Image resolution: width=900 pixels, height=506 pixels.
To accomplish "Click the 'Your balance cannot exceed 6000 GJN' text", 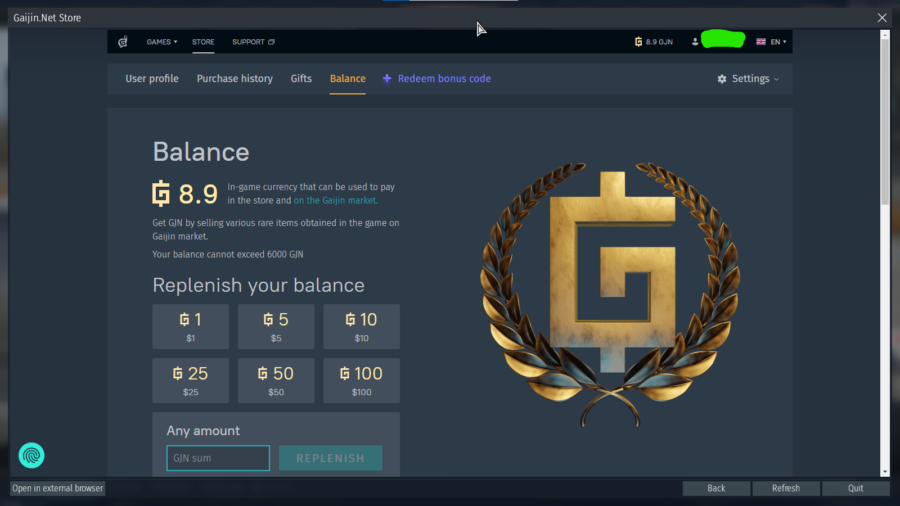I will 228,254.
